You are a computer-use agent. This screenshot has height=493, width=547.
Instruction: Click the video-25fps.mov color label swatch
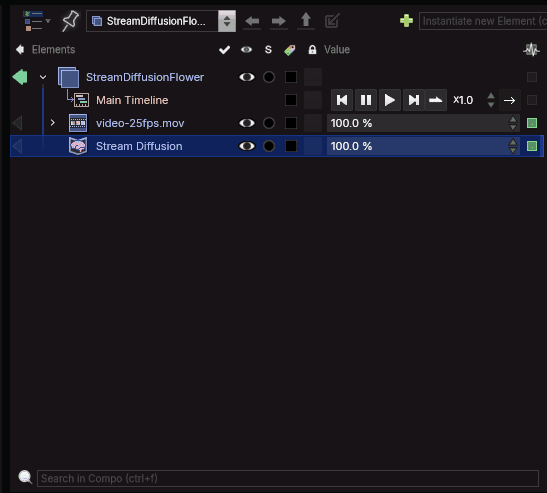point(291,123)
